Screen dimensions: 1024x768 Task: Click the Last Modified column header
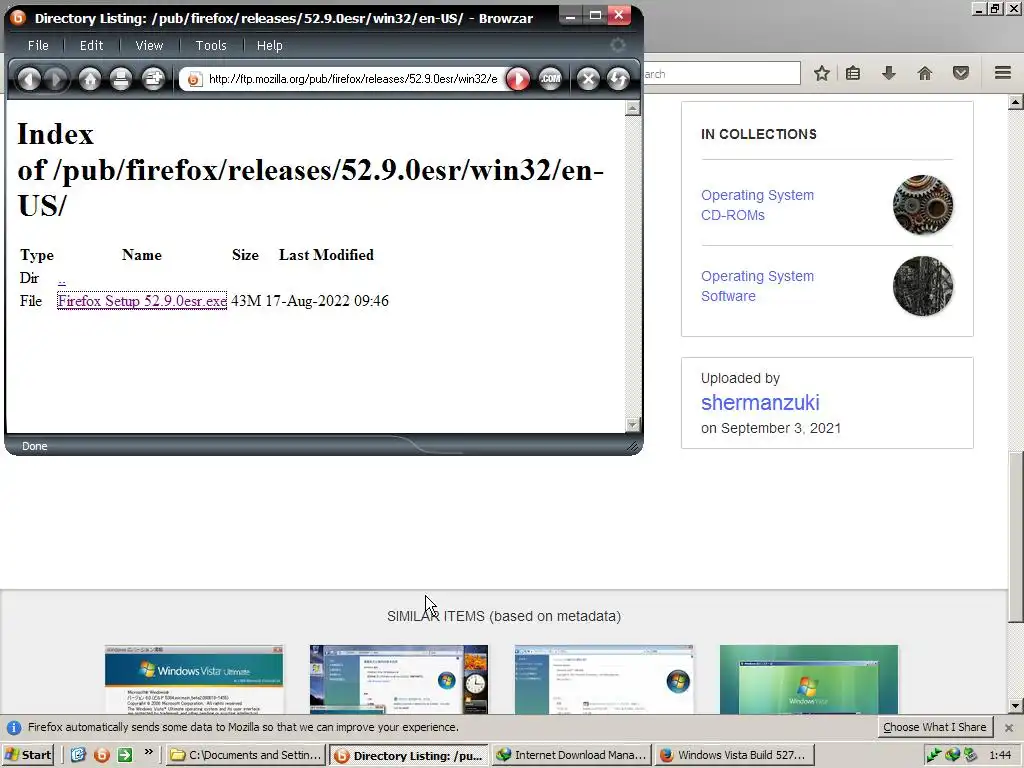pos(326,255)
